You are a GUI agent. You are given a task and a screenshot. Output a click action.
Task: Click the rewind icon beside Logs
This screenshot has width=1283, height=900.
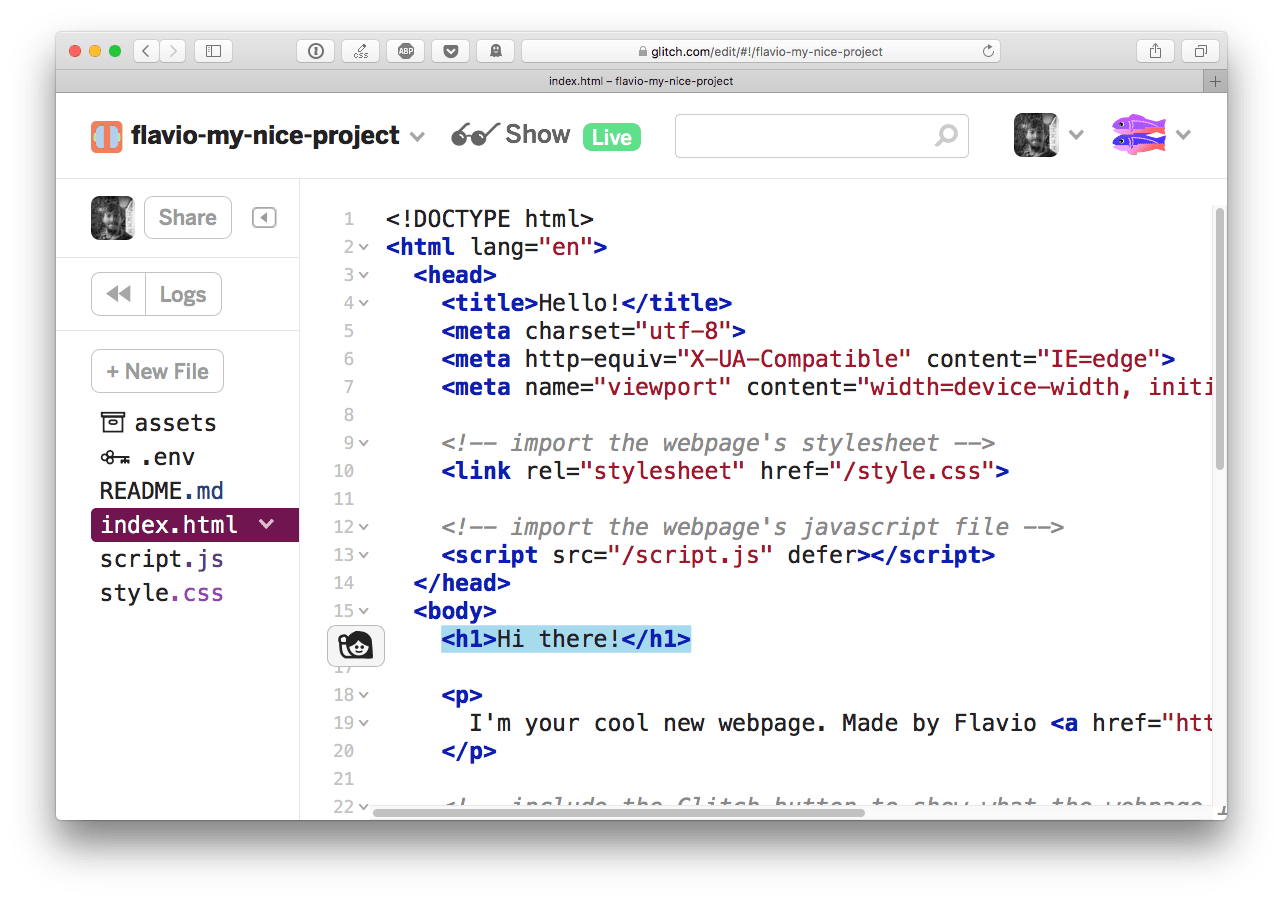coord(119,295)
